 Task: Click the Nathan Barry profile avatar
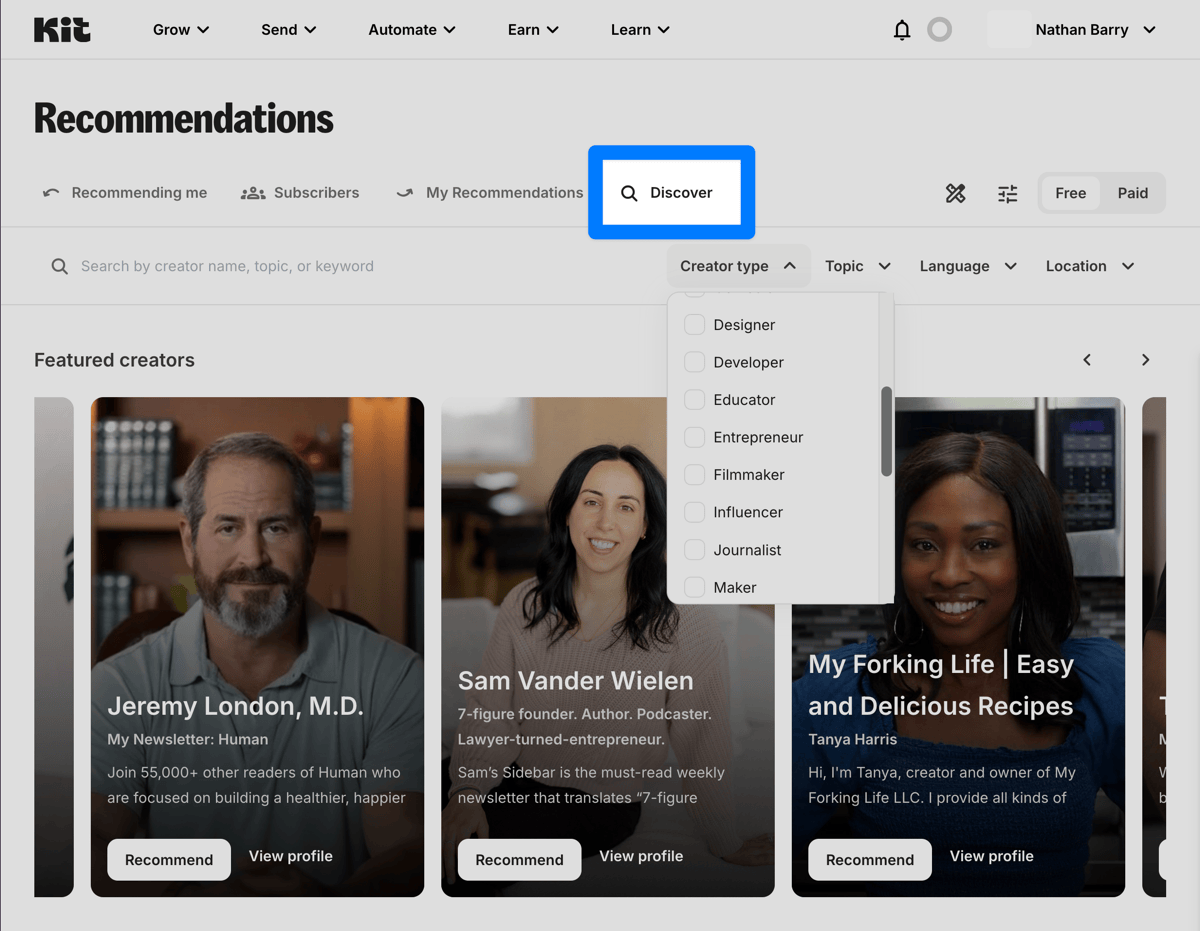coord(1008,30)
